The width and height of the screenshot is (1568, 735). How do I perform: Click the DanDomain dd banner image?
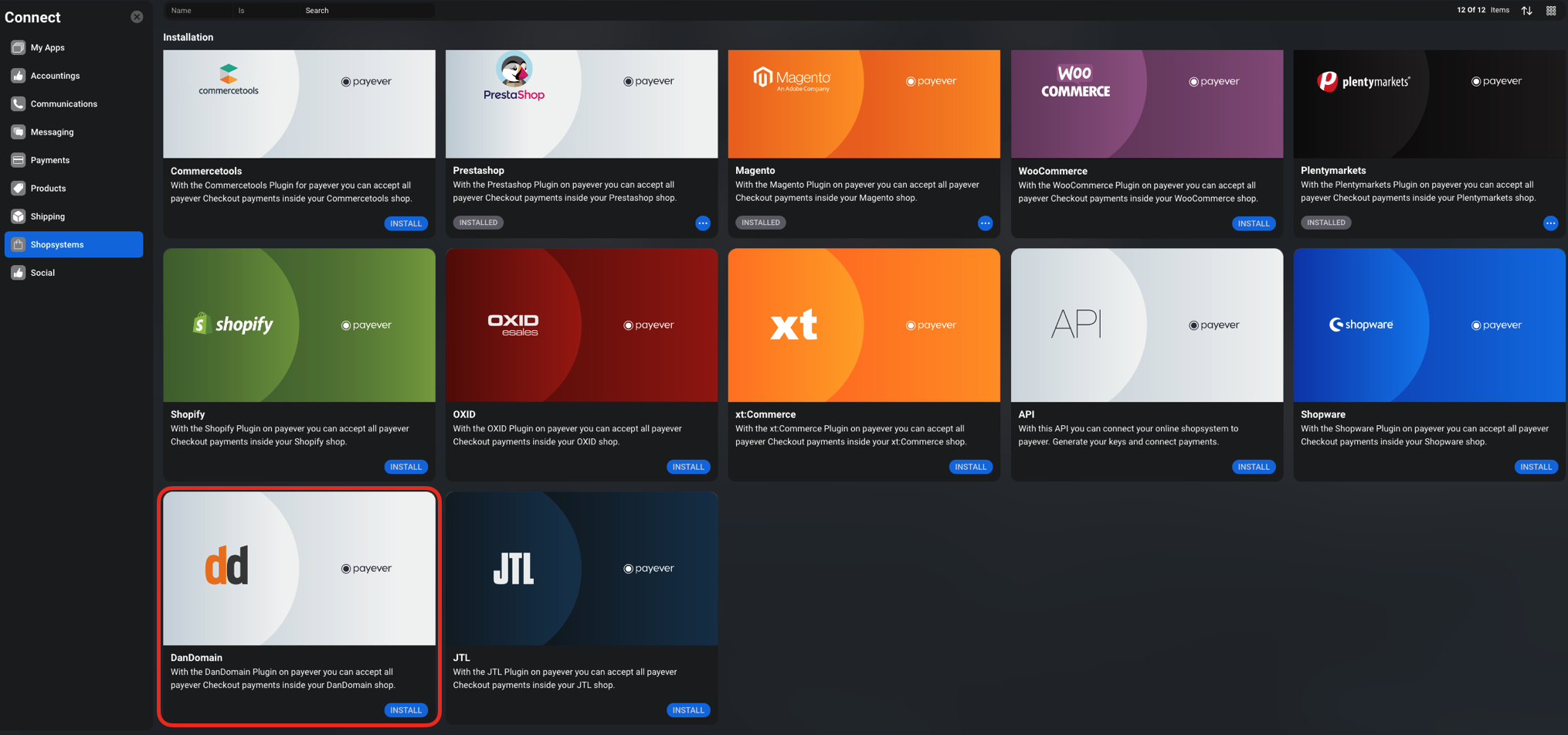point(299,569)
